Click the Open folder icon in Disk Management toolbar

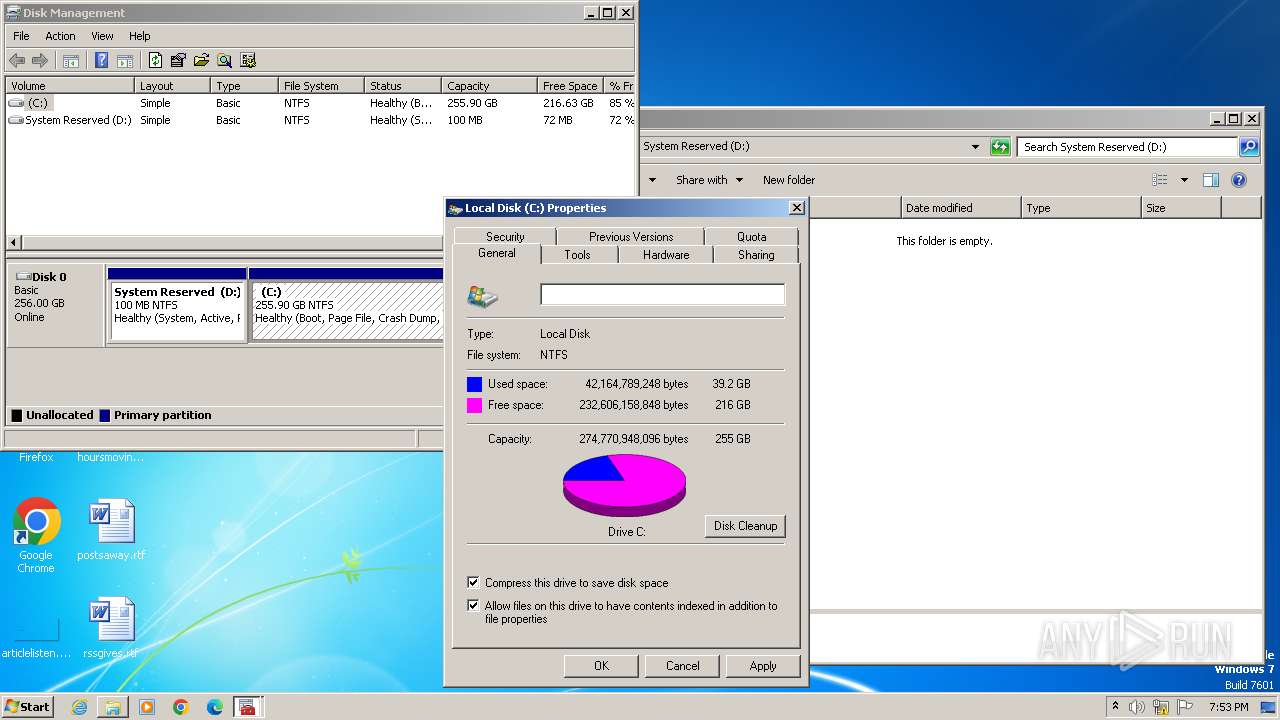(202, 61)
